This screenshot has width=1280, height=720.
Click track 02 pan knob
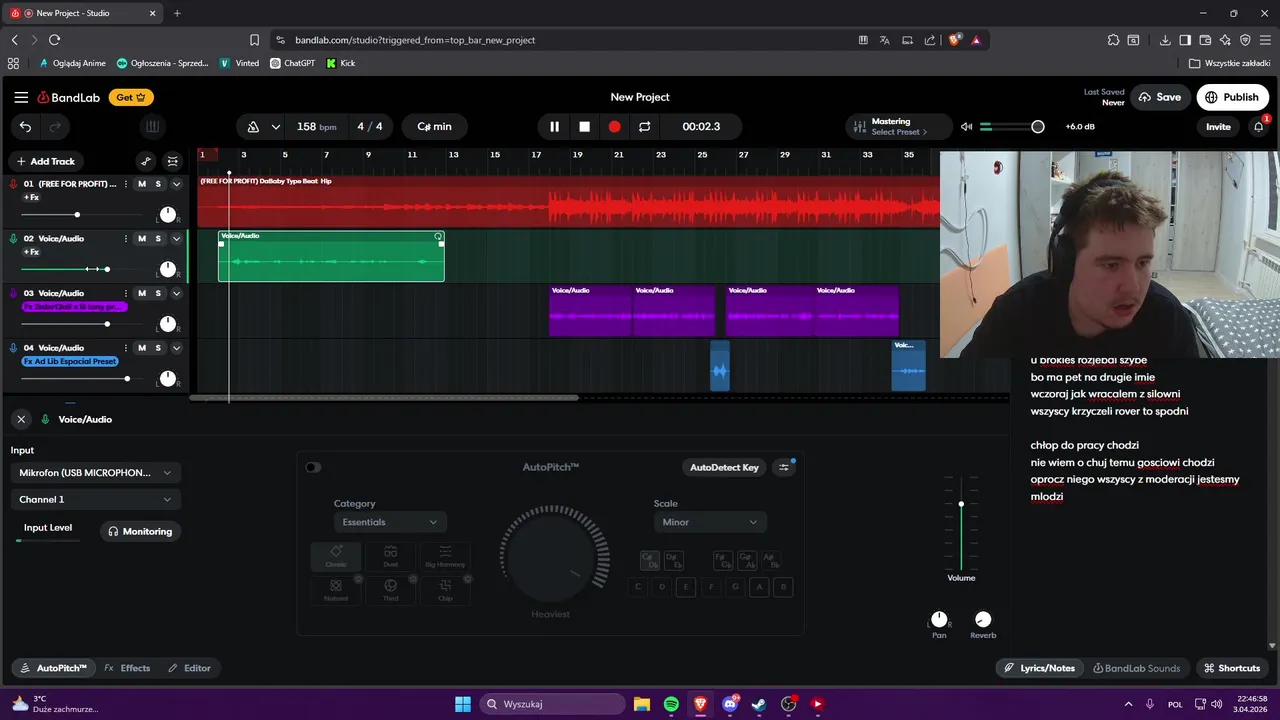click(167, 269)
